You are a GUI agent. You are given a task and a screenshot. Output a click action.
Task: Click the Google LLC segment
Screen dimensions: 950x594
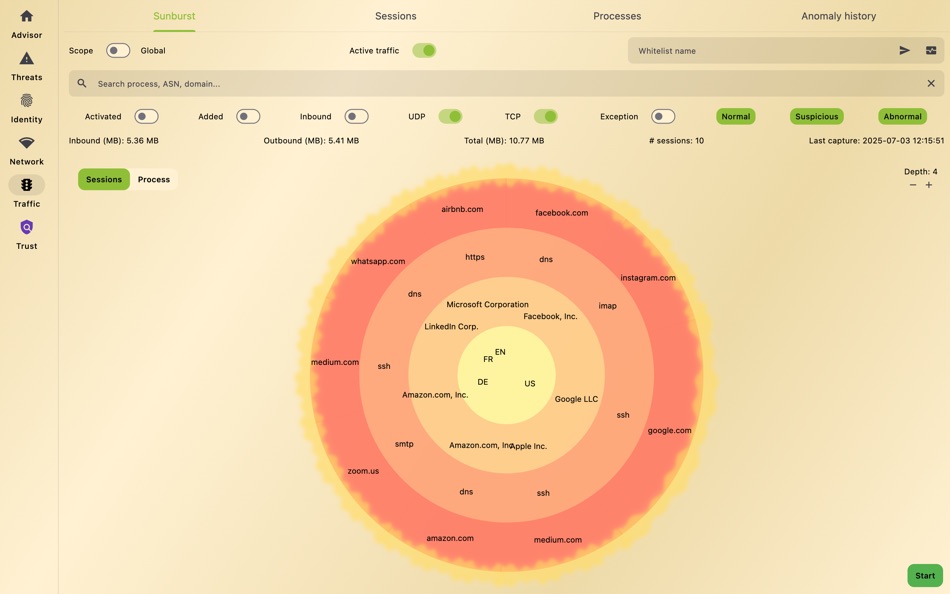[x=576, y=399]
